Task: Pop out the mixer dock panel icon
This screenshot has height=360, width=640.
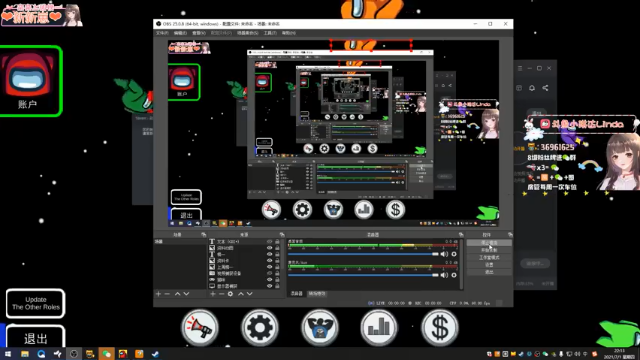Action: click(x=461, y=235)
